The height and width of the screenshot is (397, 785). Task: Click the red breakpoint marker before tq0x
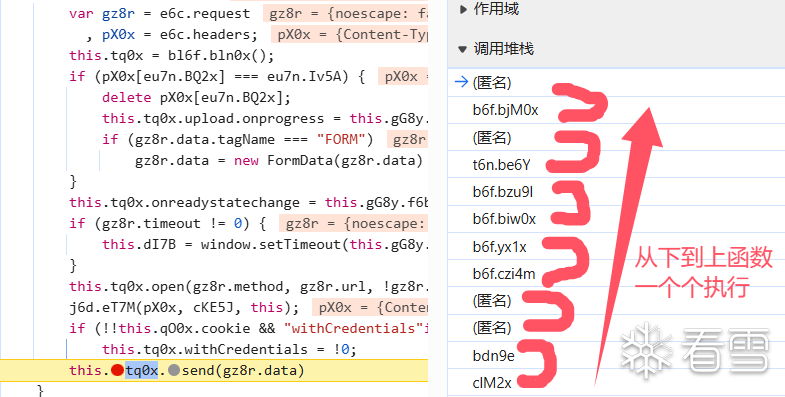click(x=117, y=370)
